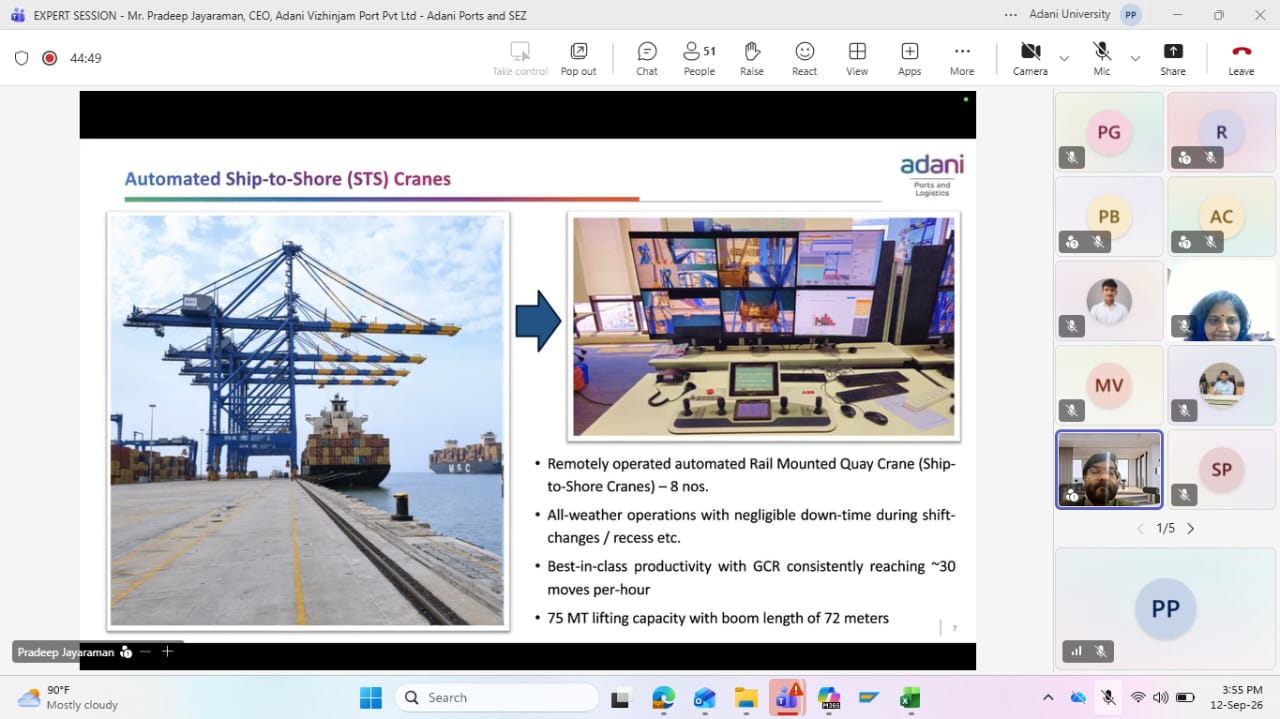Select the MV participant tile

coord(1109,385)
